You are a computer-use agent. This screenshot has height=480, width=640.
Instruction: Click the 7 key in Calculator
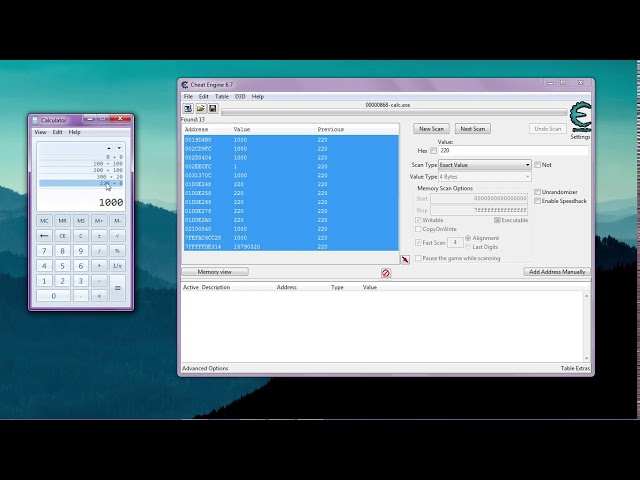point(44,251)
